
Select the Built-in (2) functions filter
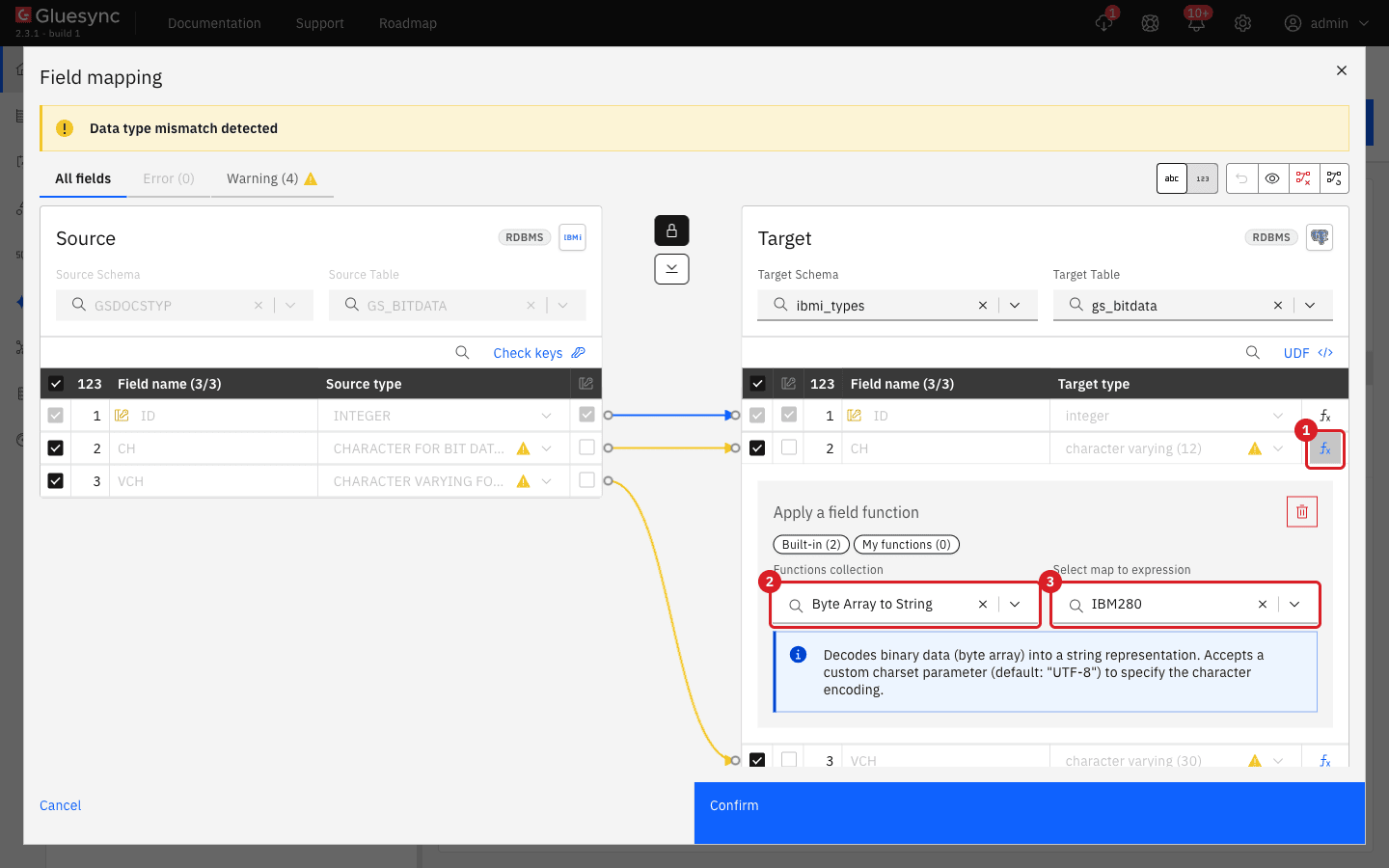tap(811, 545)
